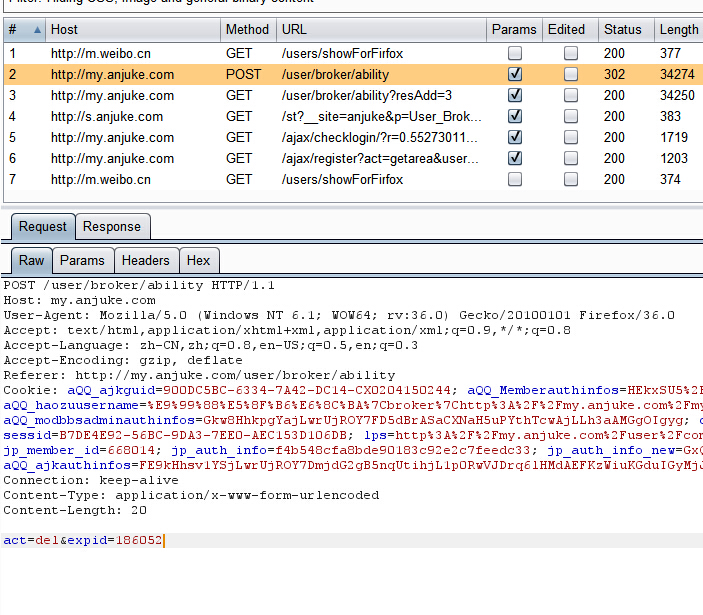Toggle Edited checkbox for row 3
The width and height of the screenshot is (703, 615).
(x=571, y=95)
